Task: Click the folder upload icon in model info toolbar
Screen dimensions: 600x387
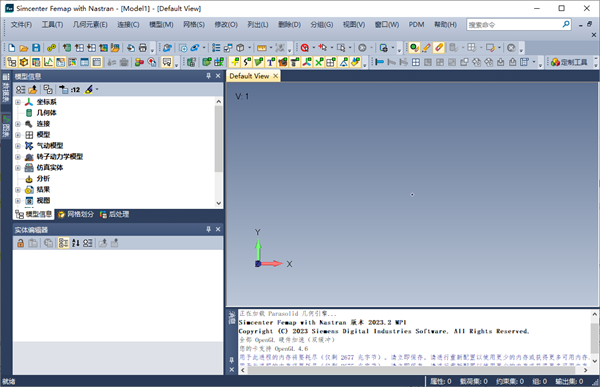Action: tap(33, 90)
